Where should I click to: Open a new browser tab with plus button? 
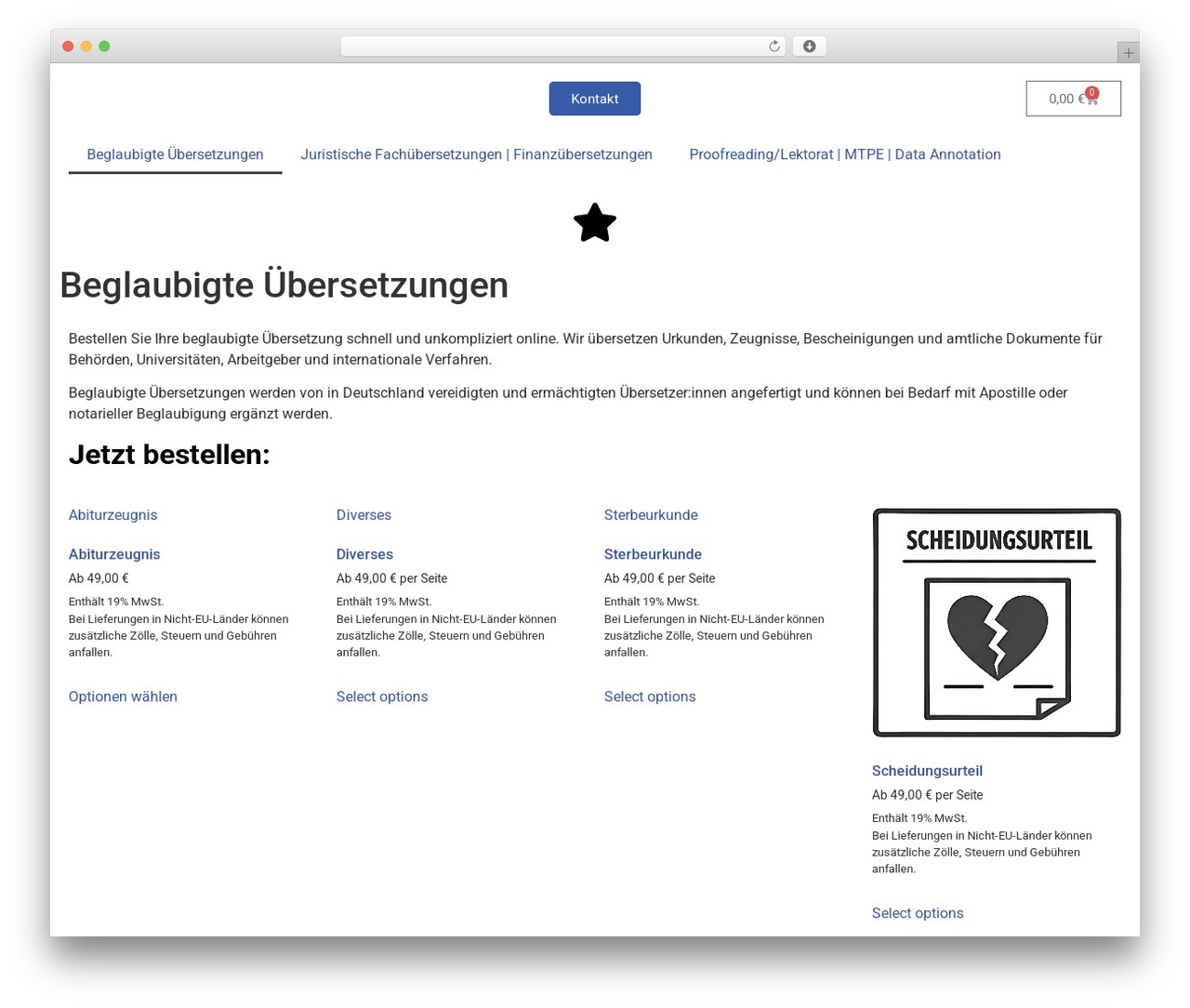(1128, 53)
